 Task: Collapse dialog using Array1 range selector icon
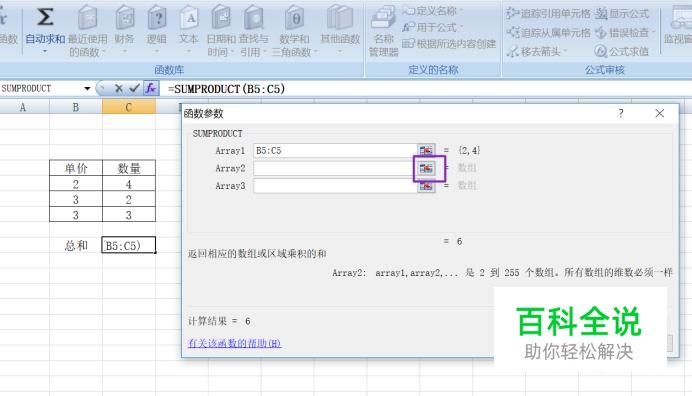pos(426,151)
